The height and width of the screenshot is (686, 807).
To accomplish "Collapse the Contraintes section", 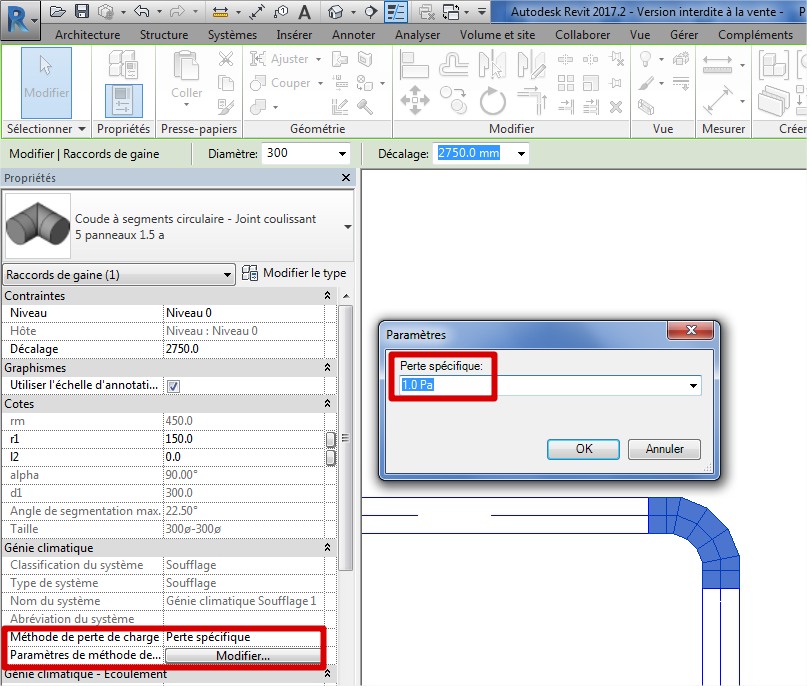I will [326, 296].
